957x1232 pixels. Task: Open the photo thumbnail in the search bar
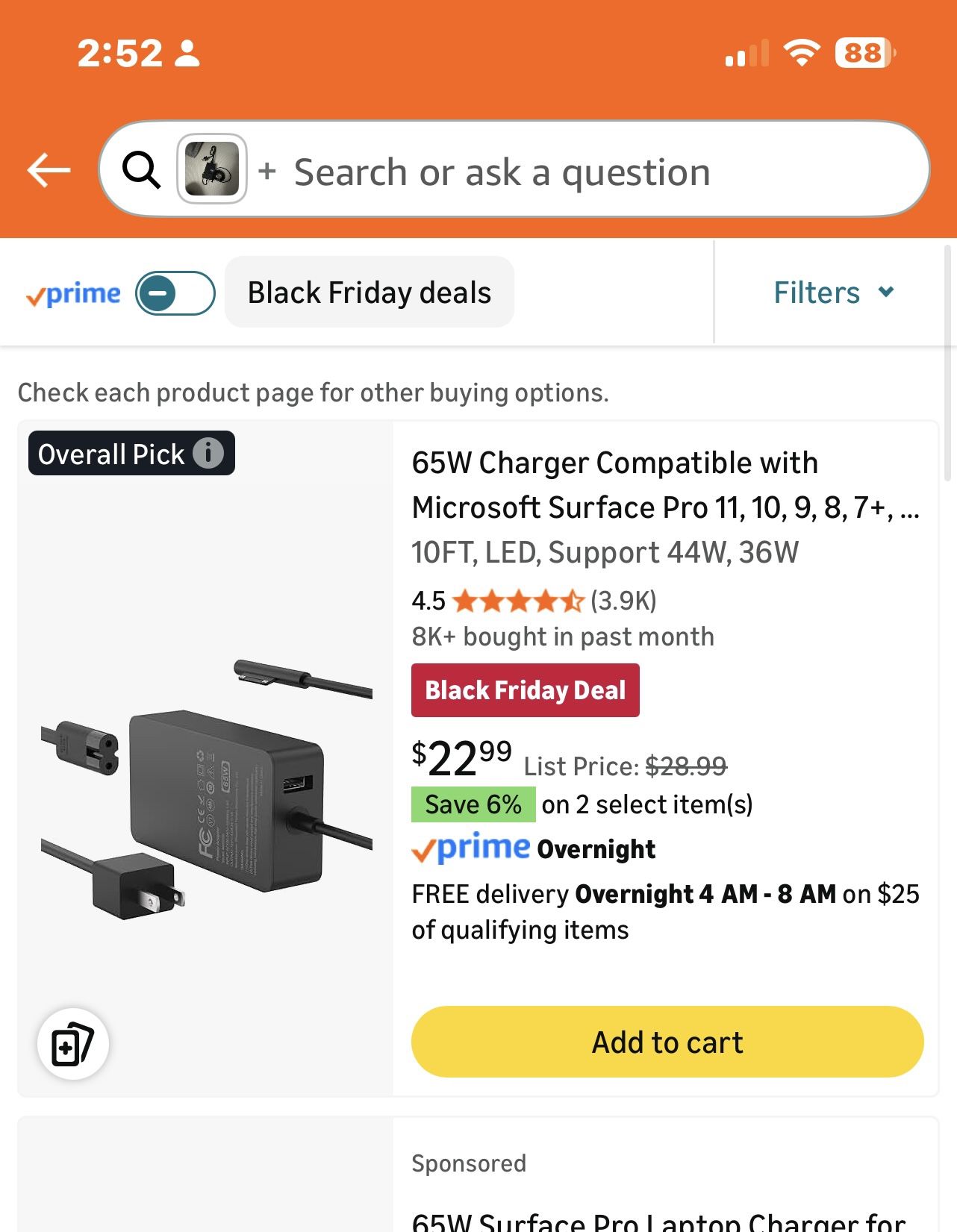pyautogui.click(x=211, y=170)
